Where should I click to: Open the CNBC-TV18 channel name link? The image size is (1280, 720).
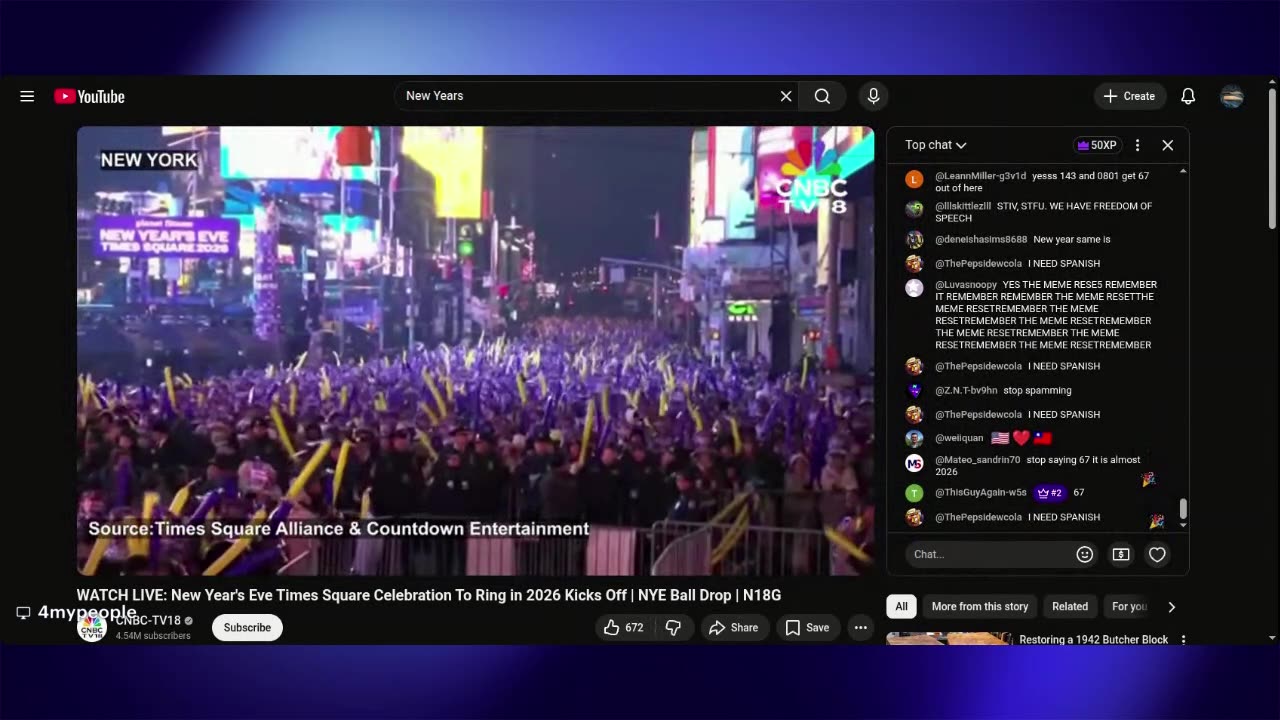(x=148, y=621)
